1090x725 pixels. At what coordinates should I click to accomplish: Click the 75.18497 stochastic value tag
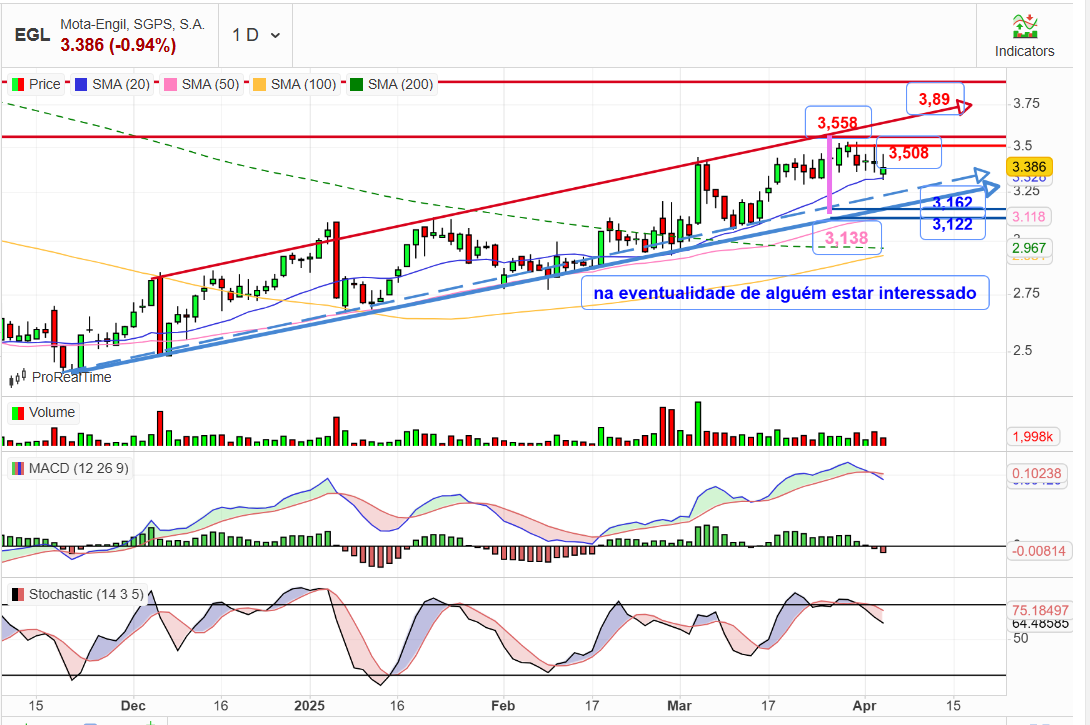(1040, 610)
